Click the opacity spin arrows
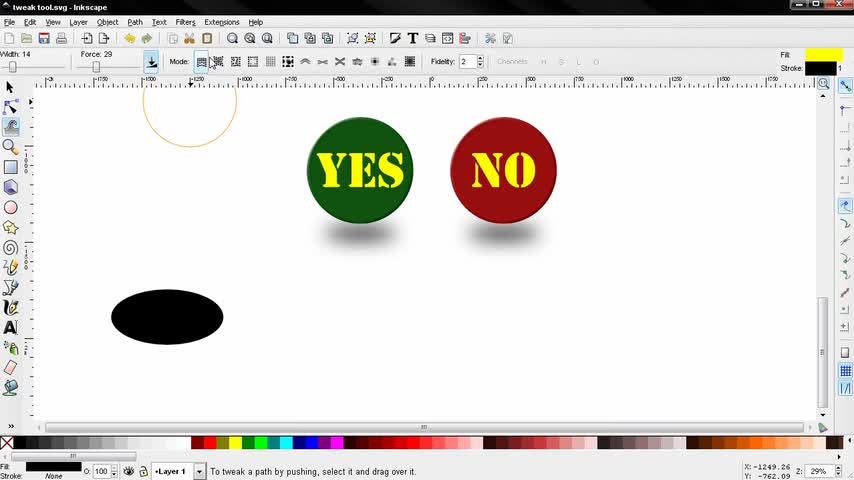 click(114, 471)
